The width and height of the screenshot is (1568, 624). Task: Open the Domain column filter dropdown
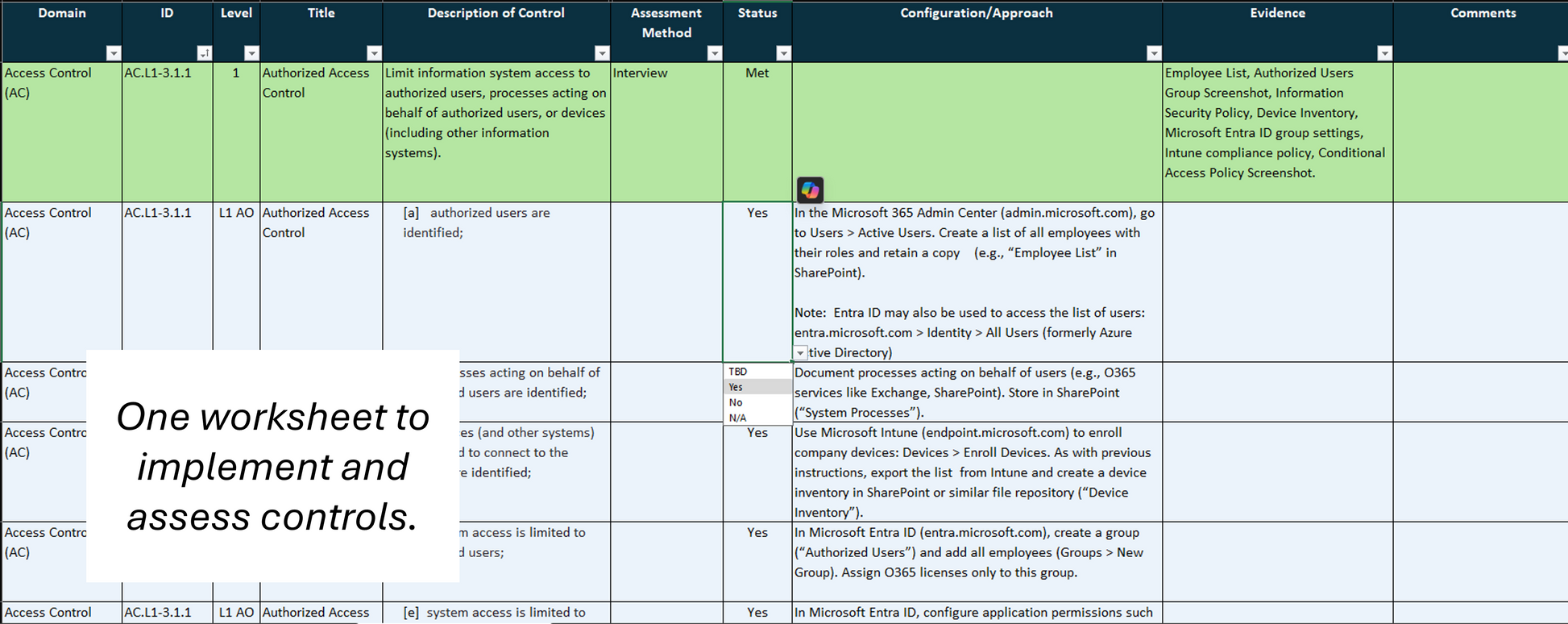coord(114,53)
